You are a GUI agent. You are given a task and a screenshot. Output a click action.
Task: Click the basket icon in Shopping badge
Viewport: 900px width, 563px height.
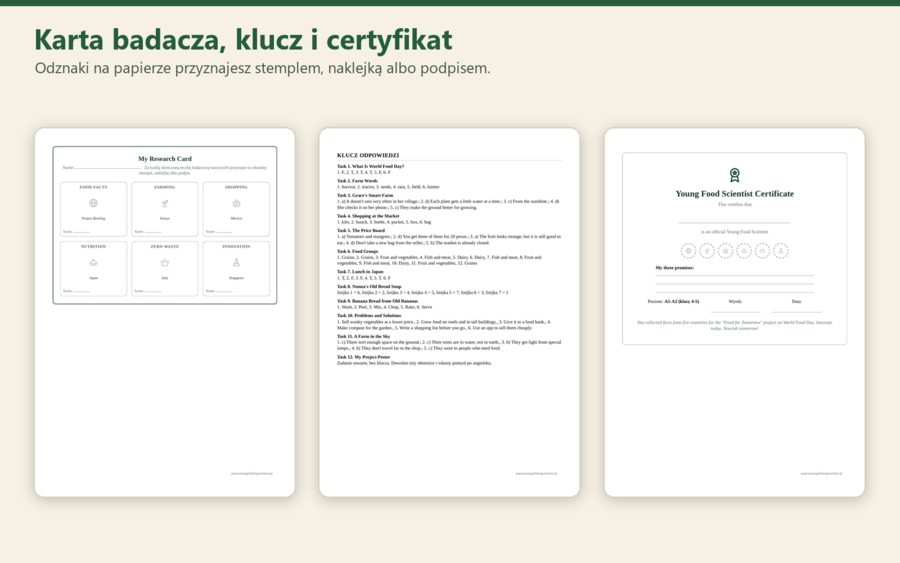(x=236, y=203)
